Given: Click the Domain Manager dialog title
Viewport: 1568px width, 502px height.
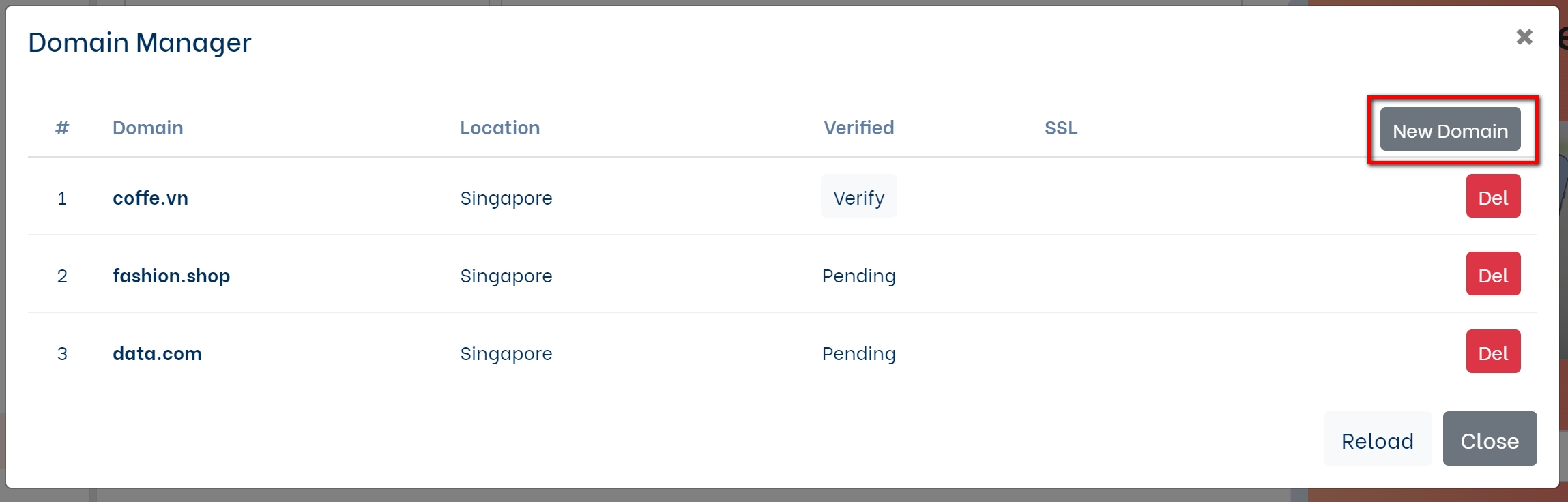Looking at the screenshot, I should (x=140, y=42).
